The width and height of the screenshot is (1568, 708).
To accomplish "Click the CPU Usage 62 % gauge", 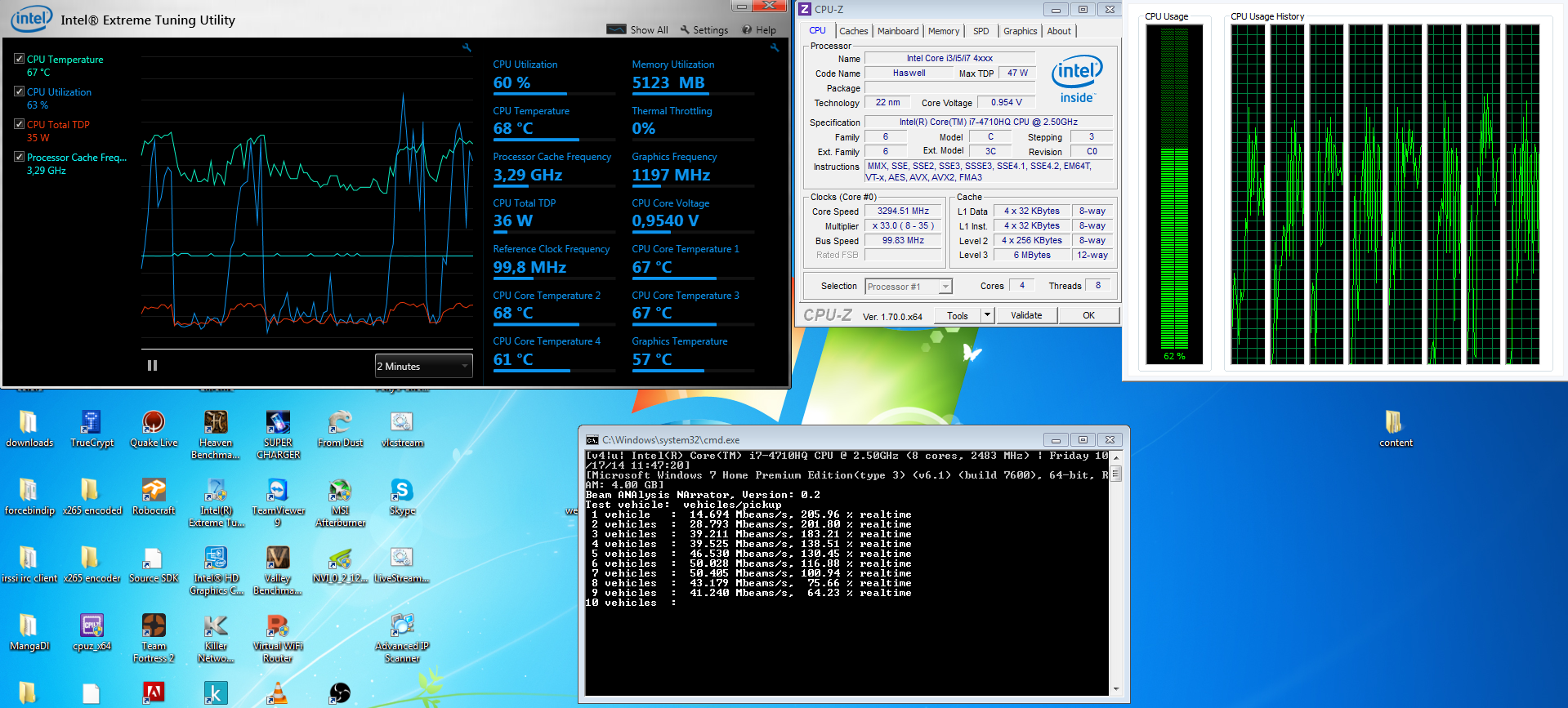I will (x=1174, y=194).
